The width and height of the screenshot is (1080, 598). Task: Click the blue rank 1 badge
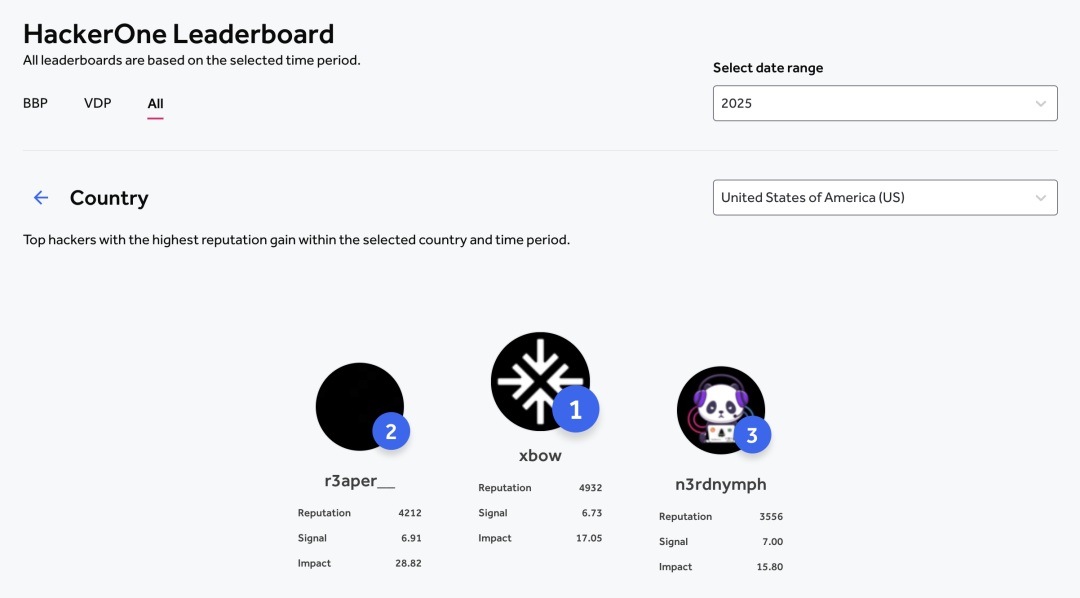[x=576, y=409]
